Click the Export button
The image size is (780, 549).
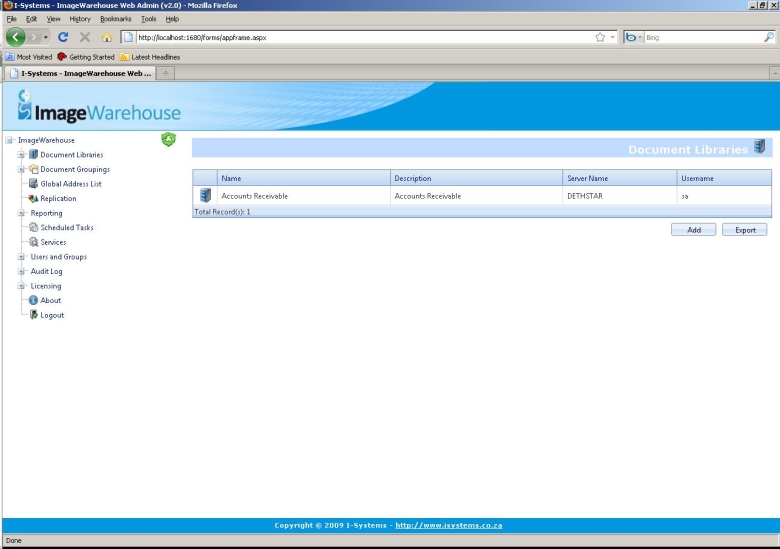point(745,230)
